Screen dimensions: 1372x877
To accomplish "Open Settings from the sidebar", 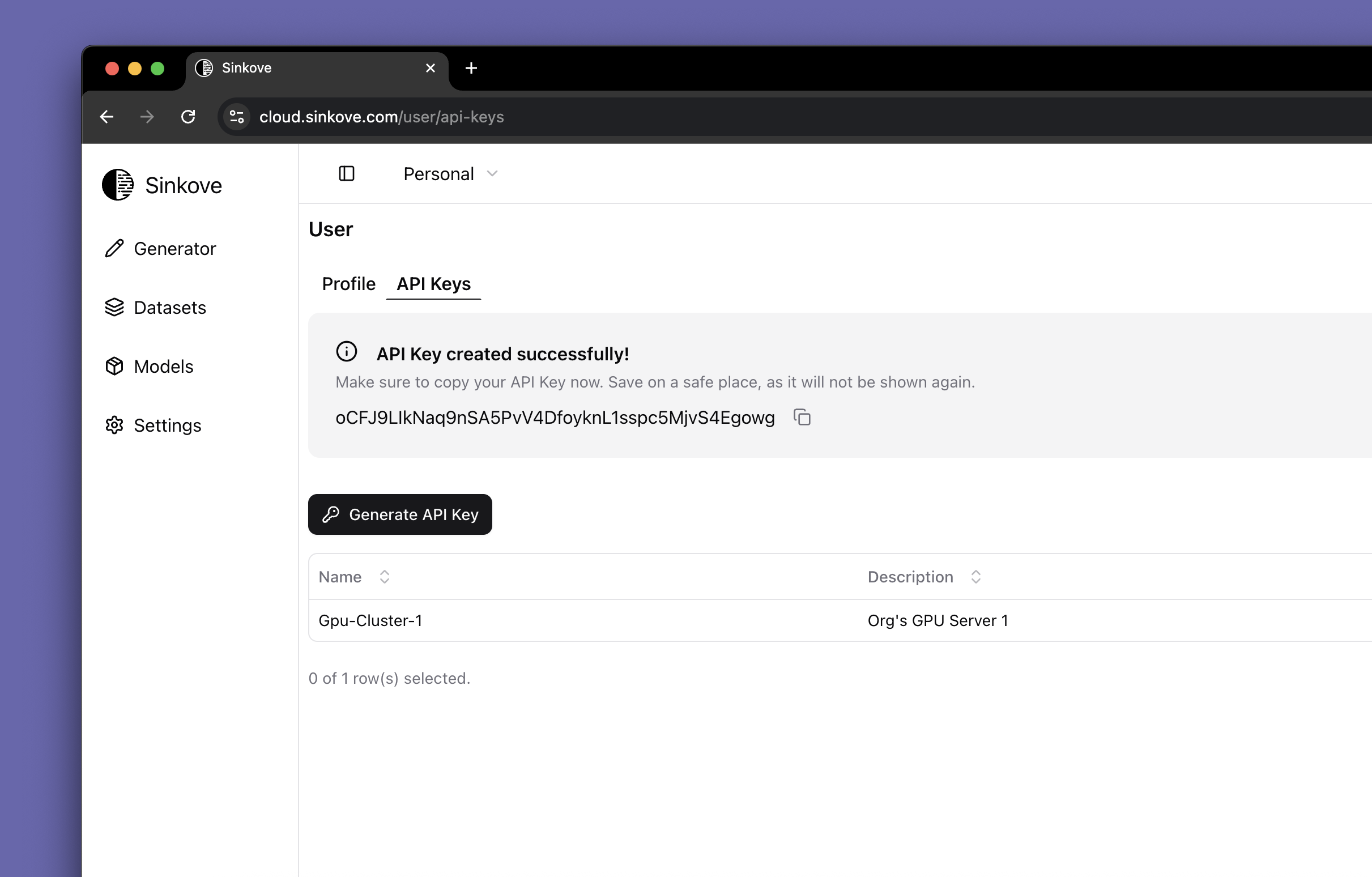I will [168, 425].
